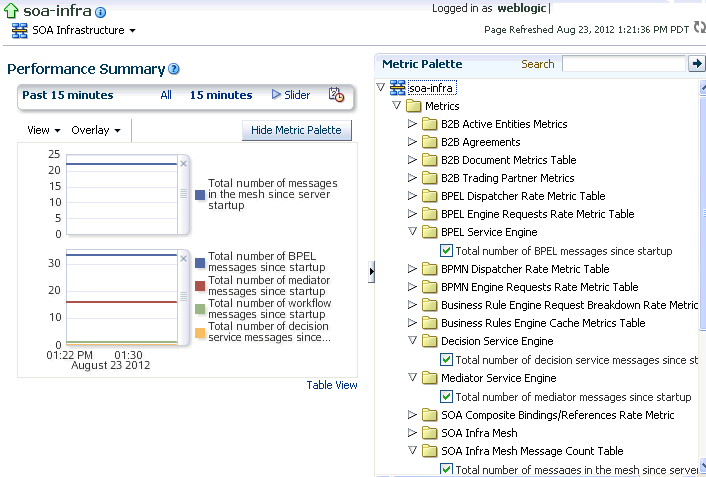Click the SOA Infra Mesh folder icon

[430, 433]
